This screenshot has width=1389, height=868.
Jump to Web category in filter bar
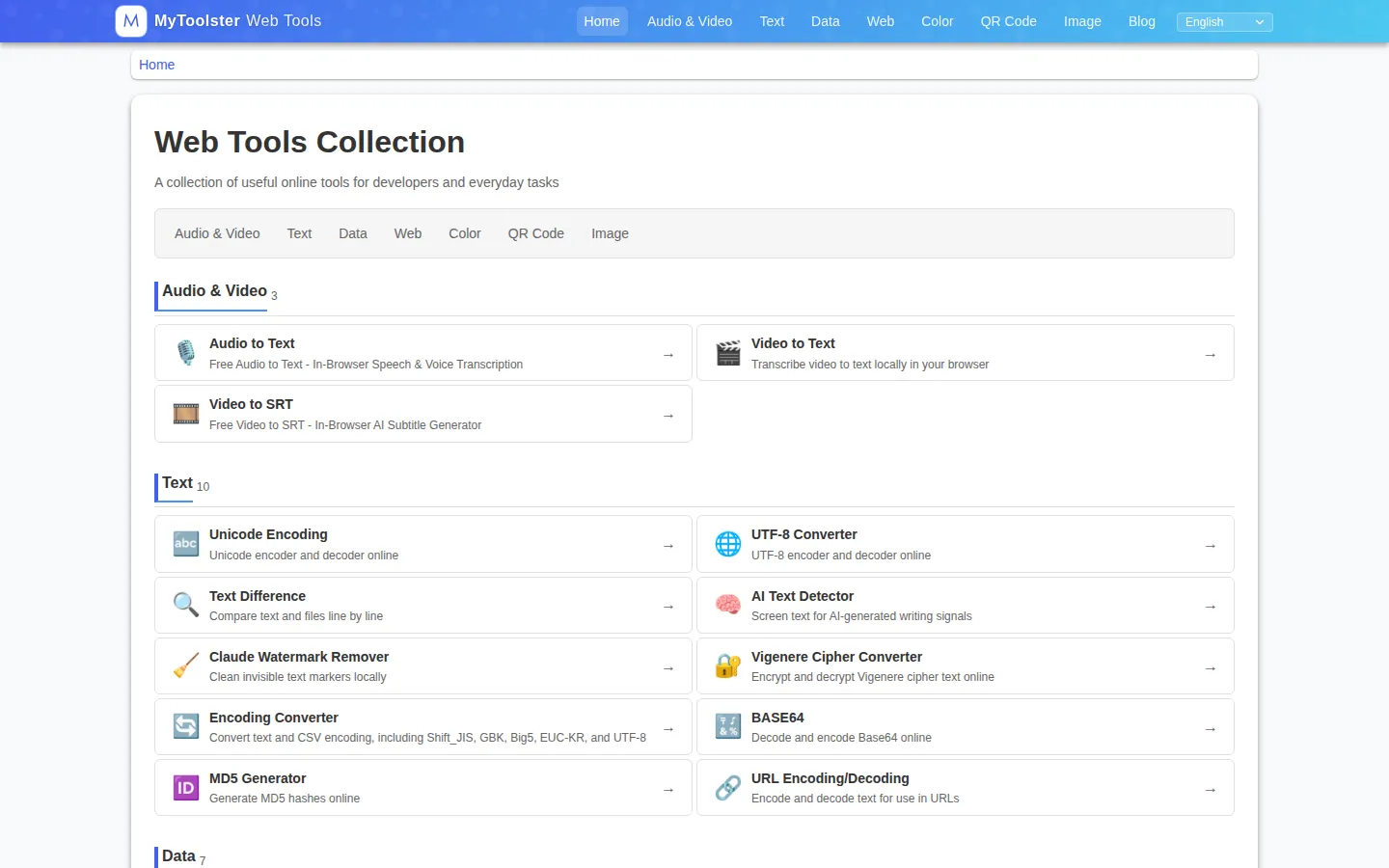point(408,233)
